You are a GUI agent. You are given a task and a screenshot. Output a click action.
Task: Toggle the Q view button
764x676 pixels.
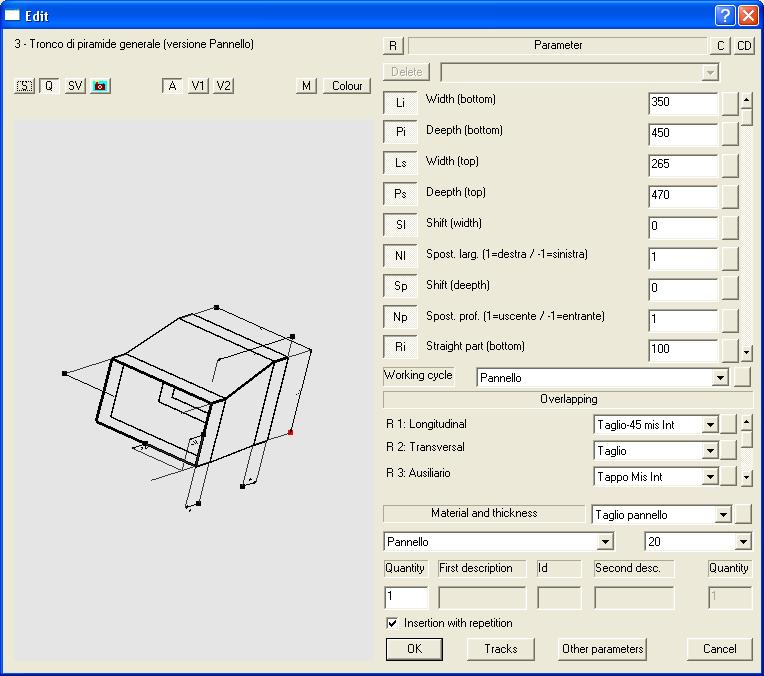tap(49, 86)
